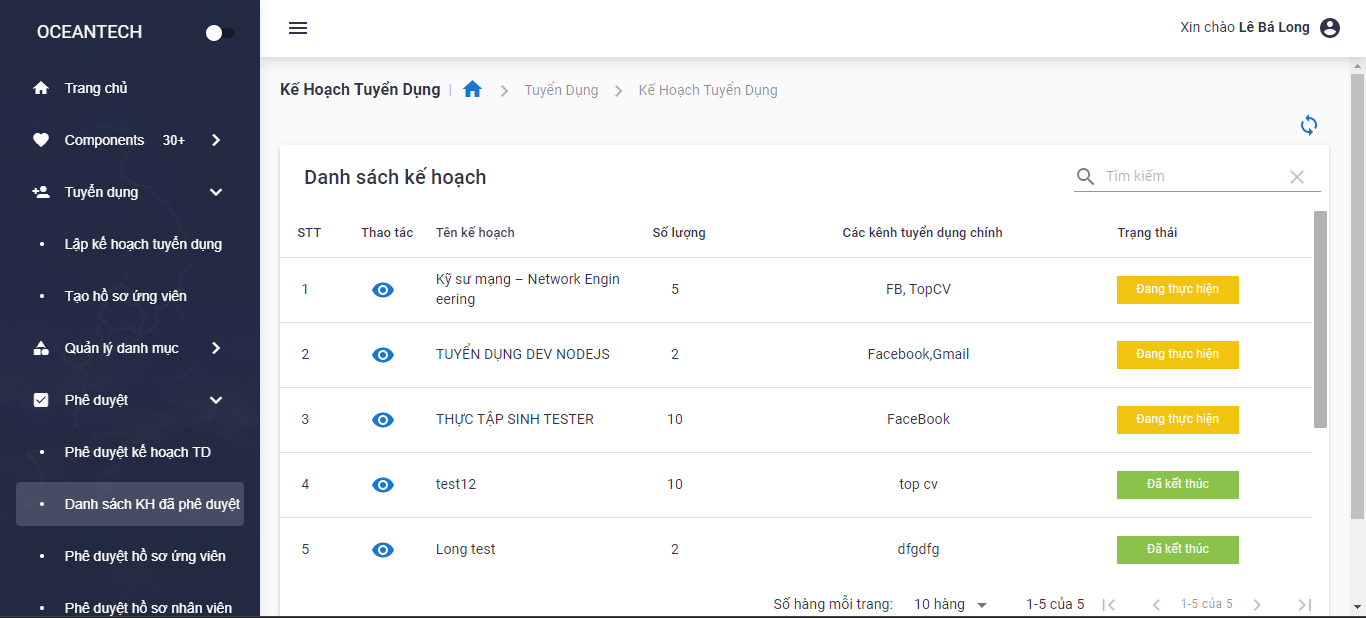Click the refresh sync icon
The image size is (1366, 618).
pos(1309,125)
